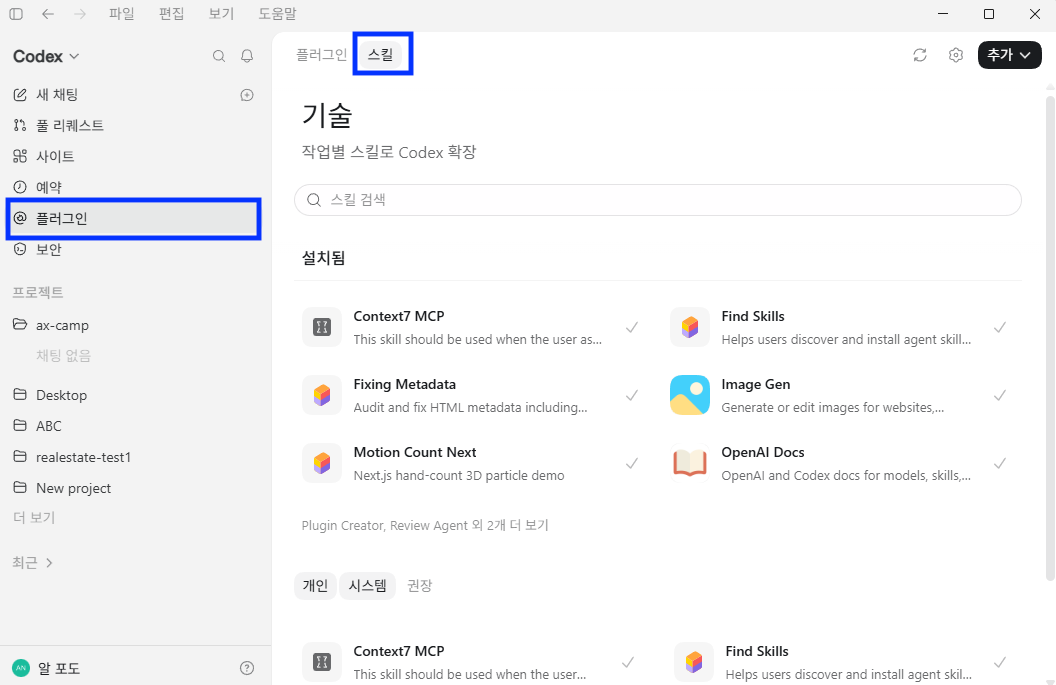Toggle the sidebar panel icon
Viewport: 1056px width, 685px height.
[x=16, y=14]
